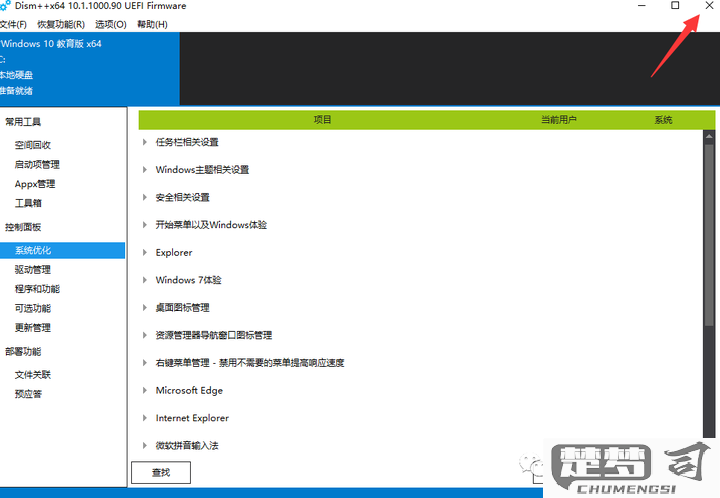
Task: Select the Windows 10 教育版 x64 image tile
Action: [90, 69]
